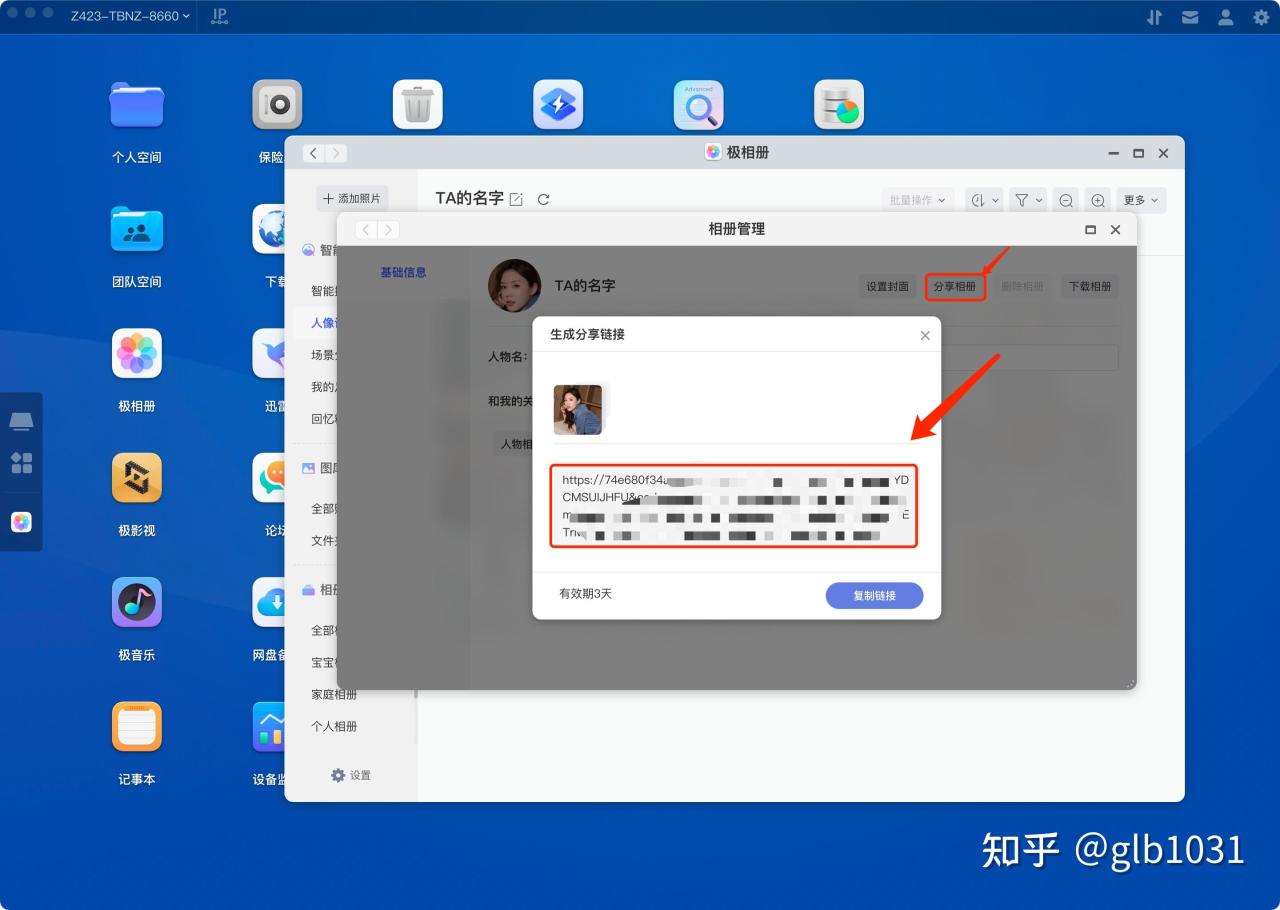The image size is (1280, 910).
Task: Select 个人相册 in the sidebar
Action: pos(334,726)
